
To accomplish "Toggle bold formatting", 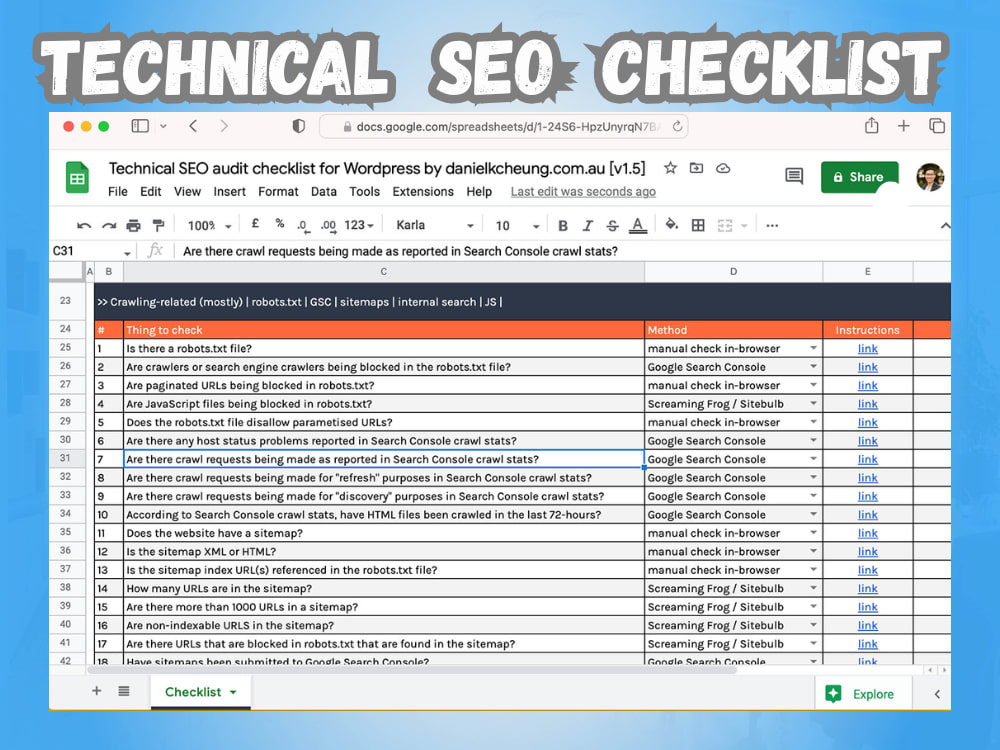I will [562, 226].
